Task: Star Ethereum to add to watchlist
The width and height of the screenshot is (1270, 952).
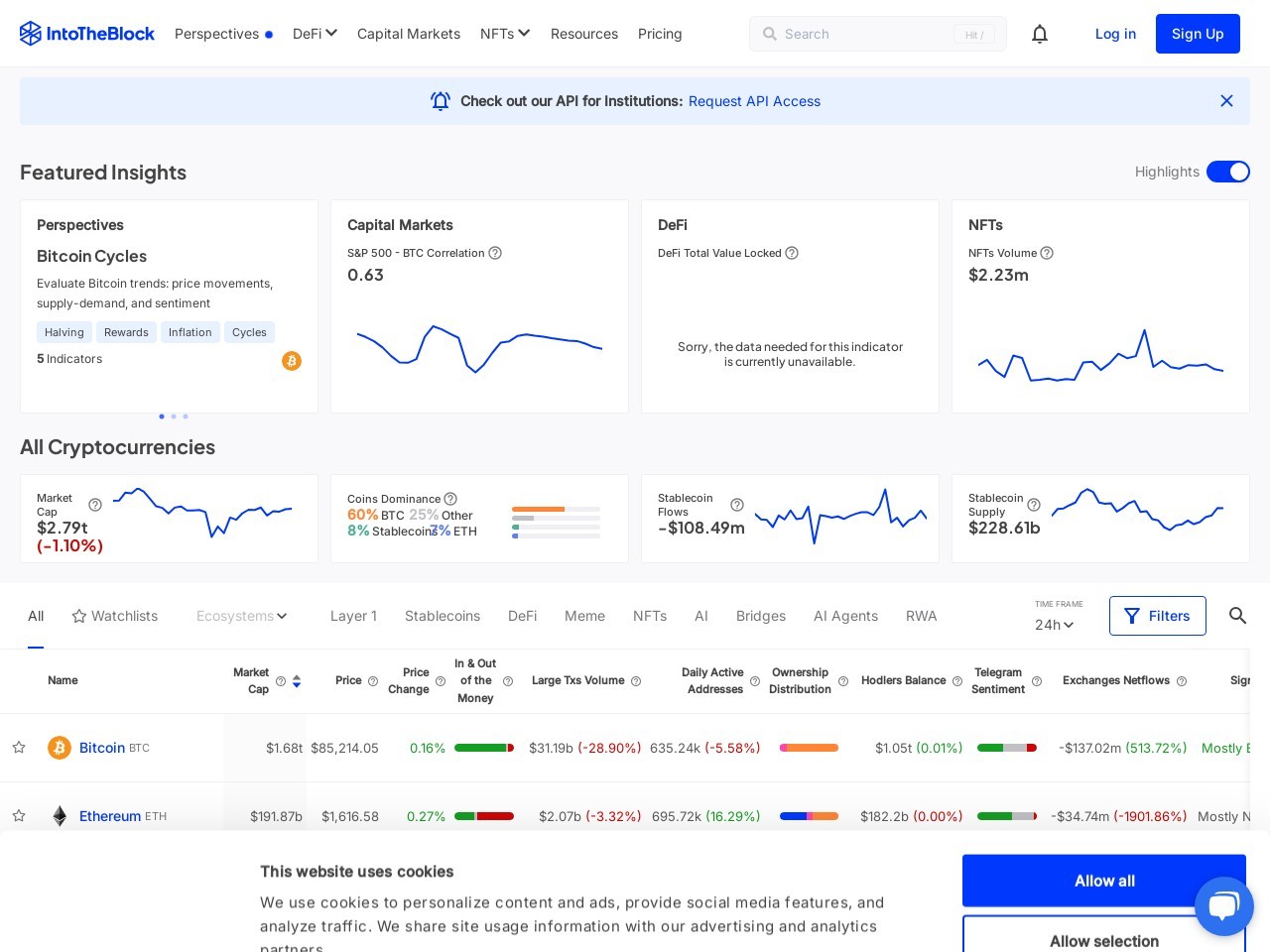Action: (19, 816)
